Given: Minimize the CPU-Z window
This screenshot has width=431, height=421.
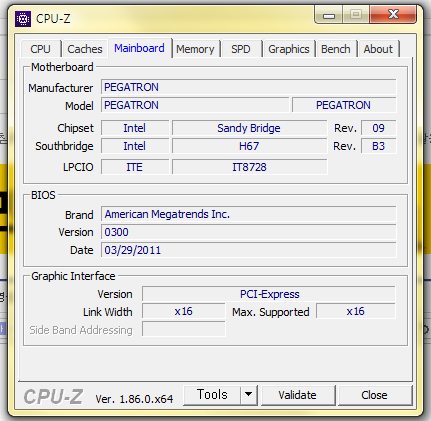Looking at the screenshot, I should (x=329, y=16).
